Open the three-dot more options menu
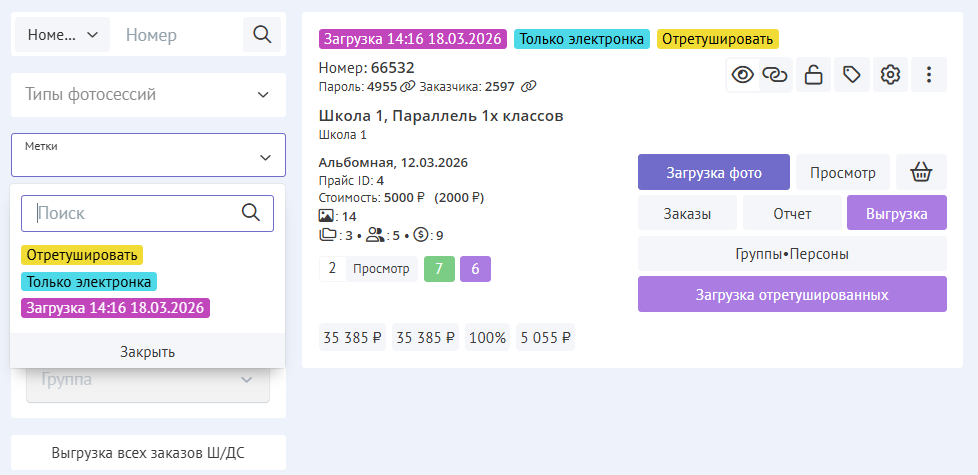 (x=929, y=74)
